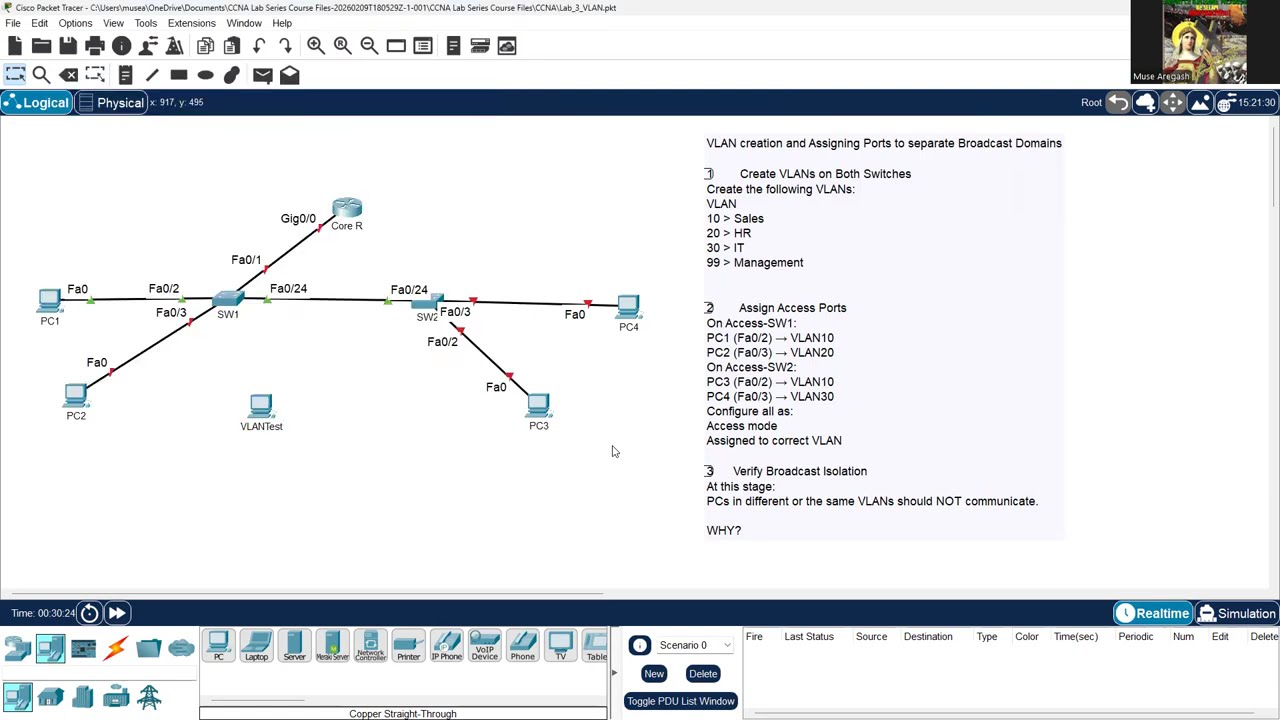Print using the printer icon
This screenshot has width=1280, height=720.
click(95, 46)
